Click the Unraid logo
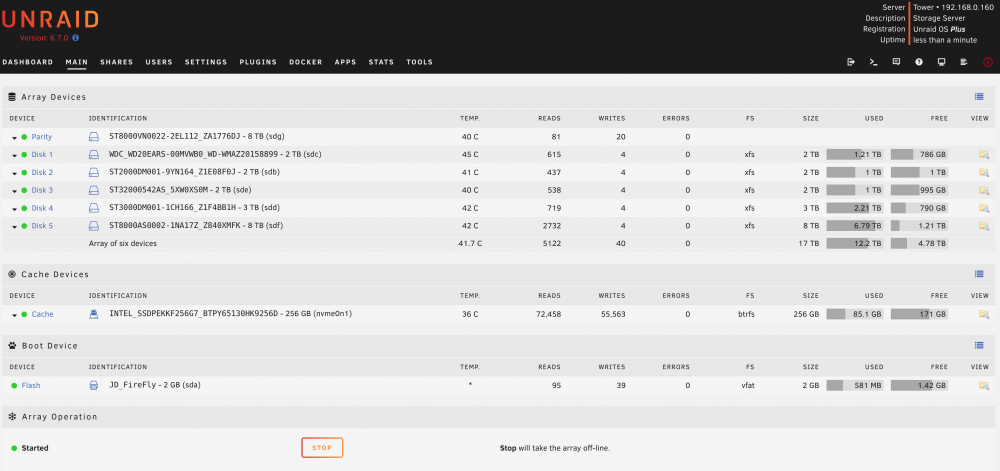This screenshot has width=1000, height=471. coord(50,19)
